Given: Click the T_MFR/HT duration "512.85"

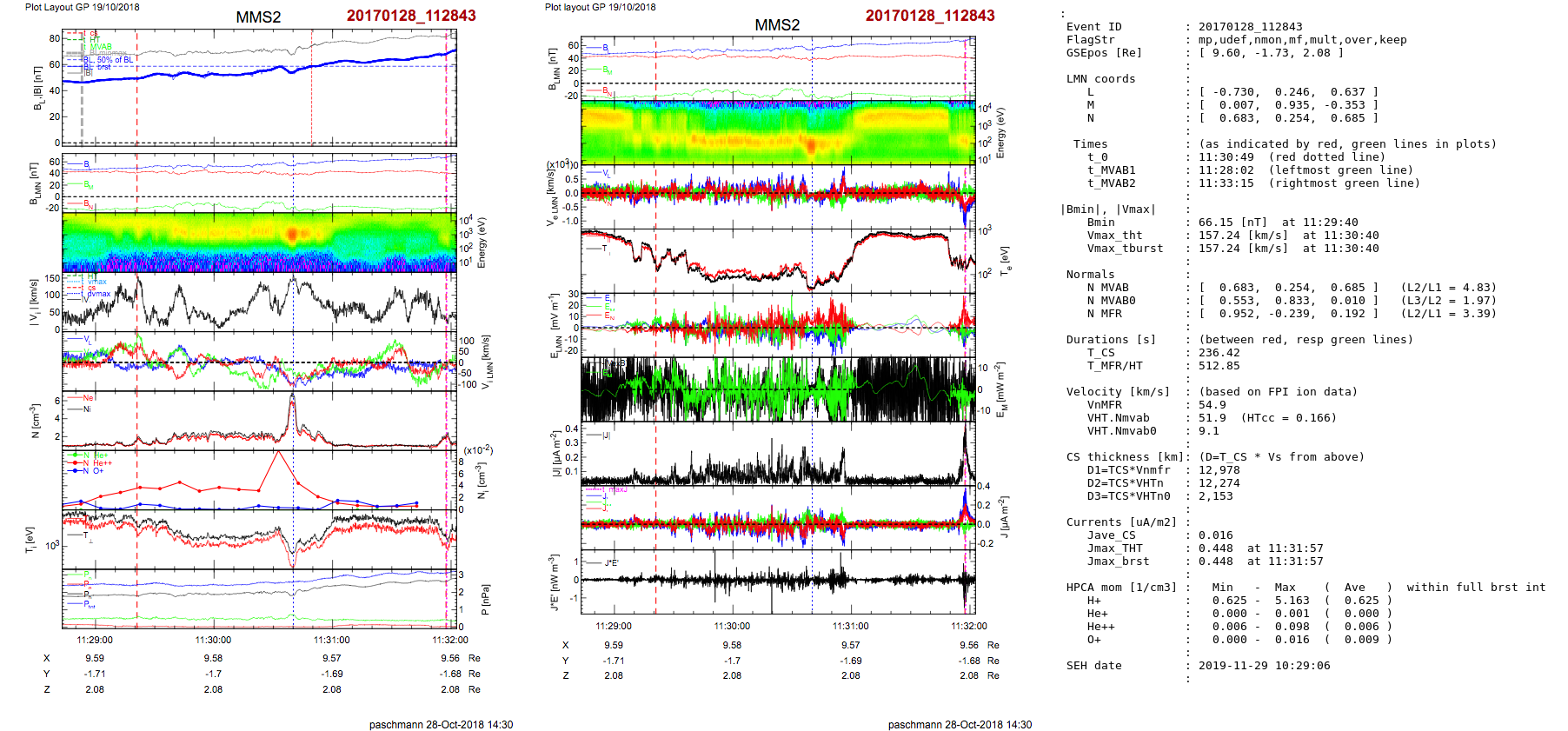Looking at the screenshot, I should point(1219,366).
